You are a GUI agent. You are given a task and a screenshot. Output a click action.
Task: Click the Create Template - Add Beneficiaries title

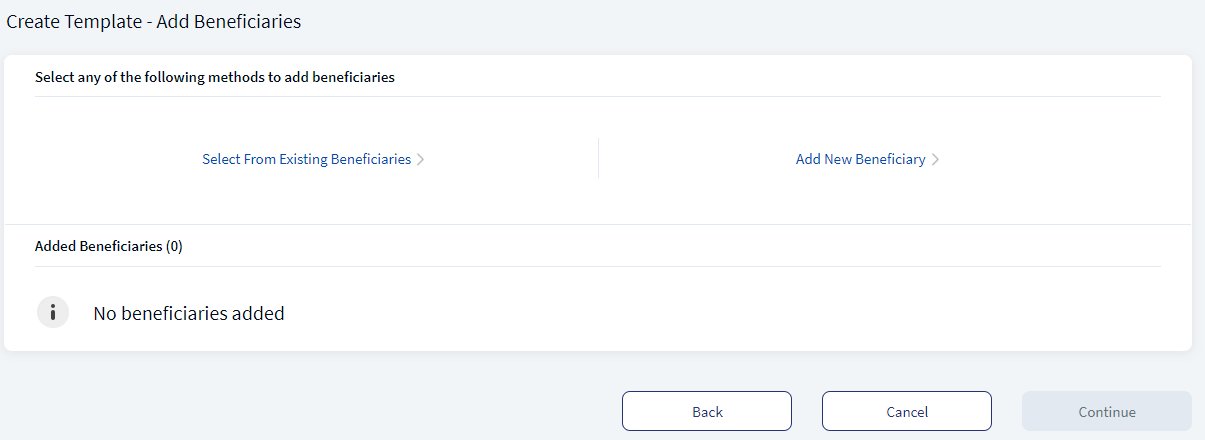[154, 21]
